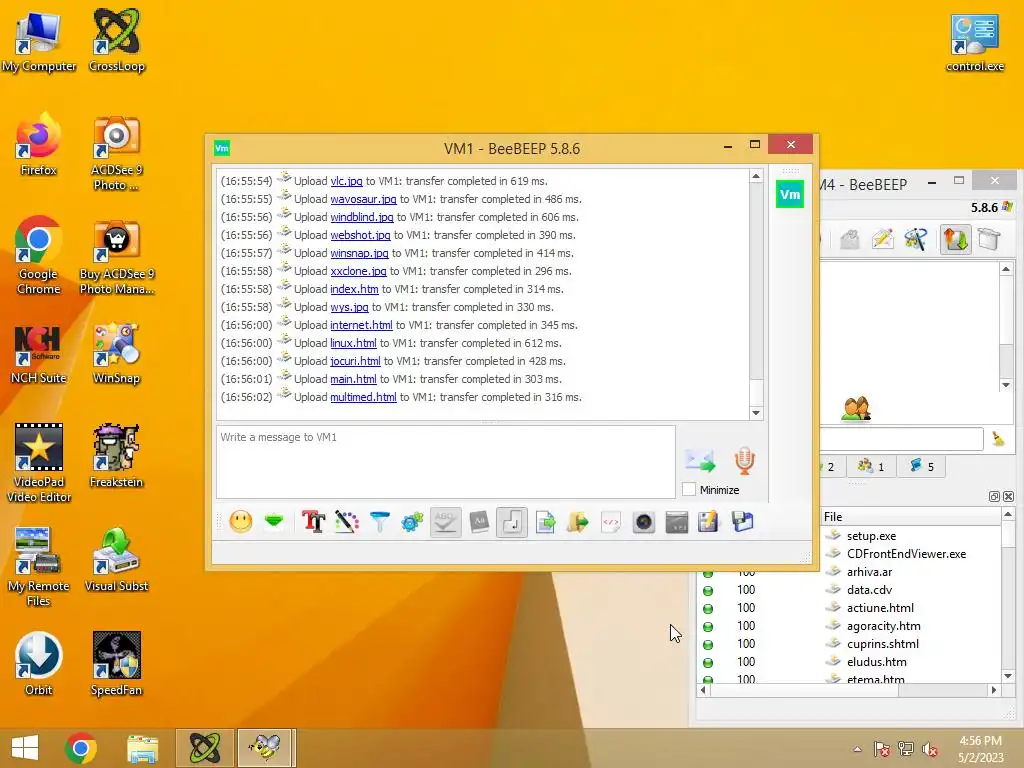Viewport: 1024px width, 768px height.
Task: Click the green down-arrow icon in chat toolbar
Action: (274, 521)
